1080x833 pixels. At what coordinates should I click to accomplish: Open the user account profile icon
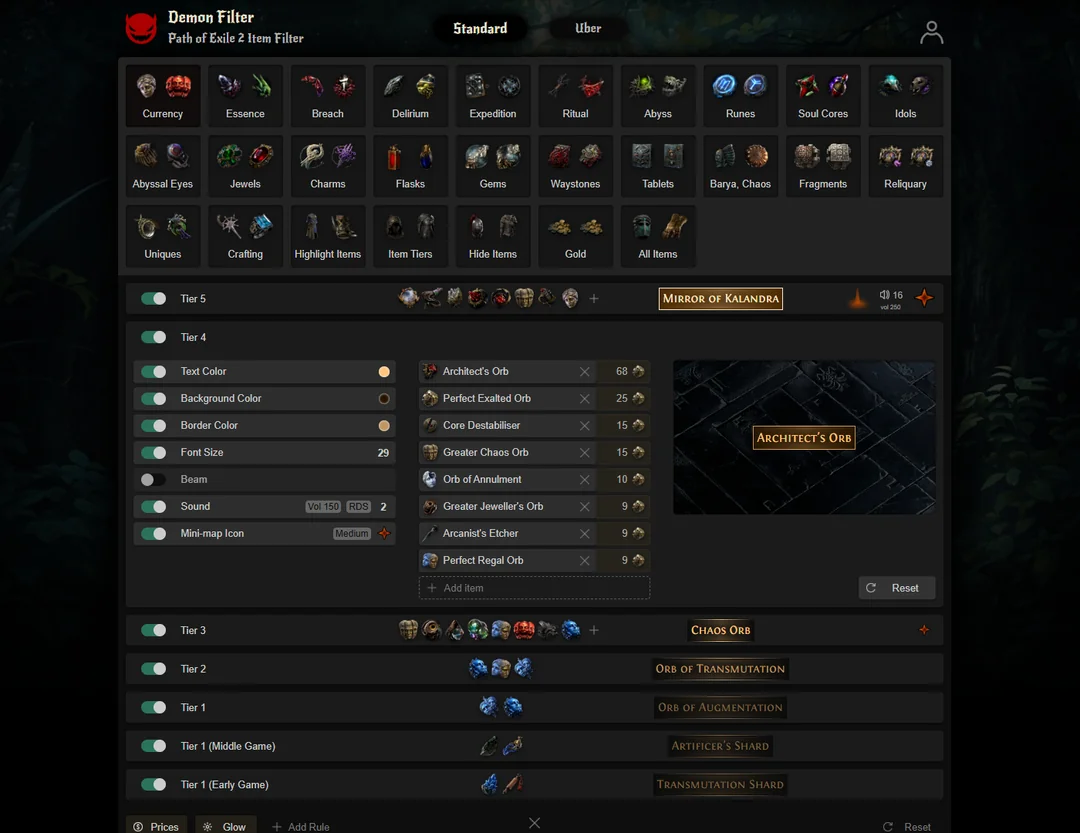931,32
